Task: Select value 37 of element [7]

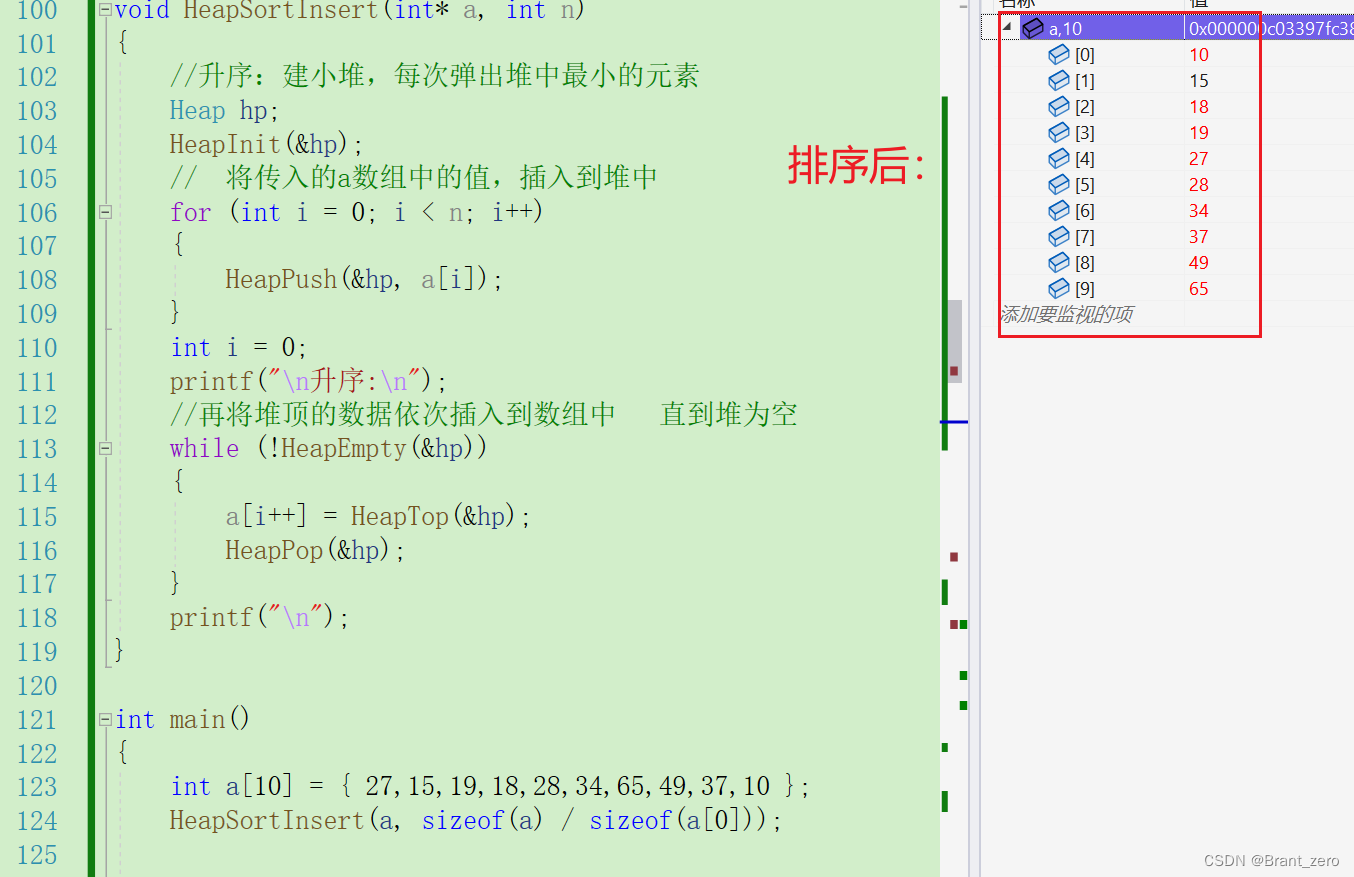Action: click(x=1199, y=237)
